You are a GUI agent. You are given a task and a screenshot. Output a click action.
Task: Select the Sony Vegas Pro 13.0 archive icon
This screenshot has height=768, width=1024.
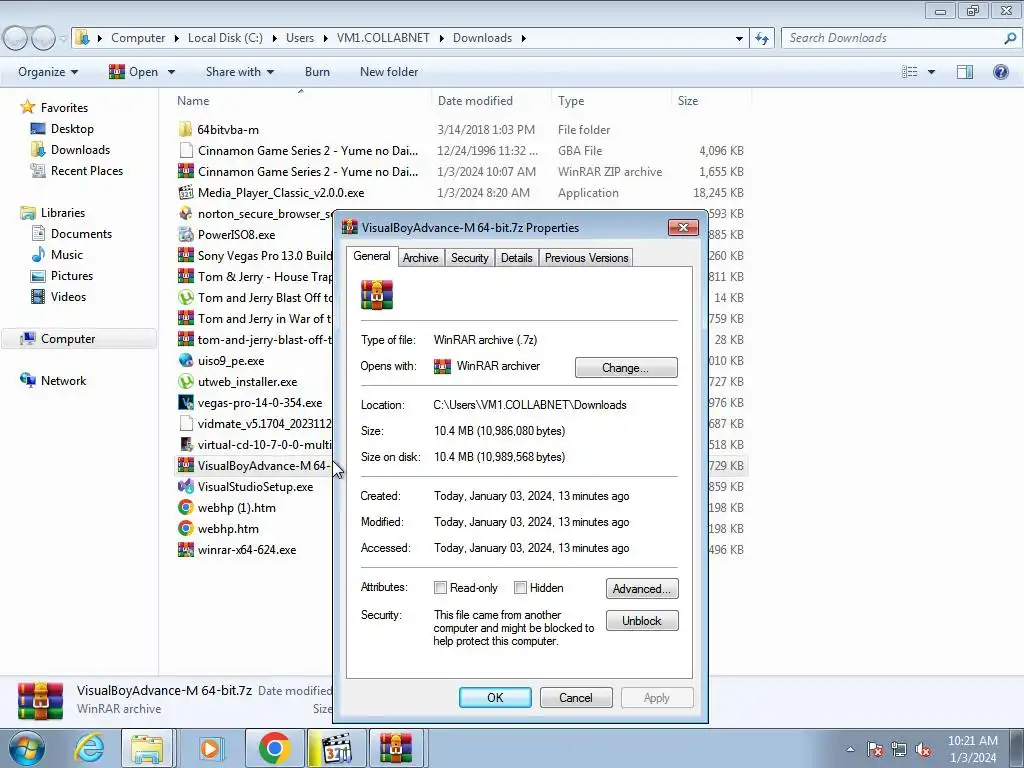click(x=185, y=255)
